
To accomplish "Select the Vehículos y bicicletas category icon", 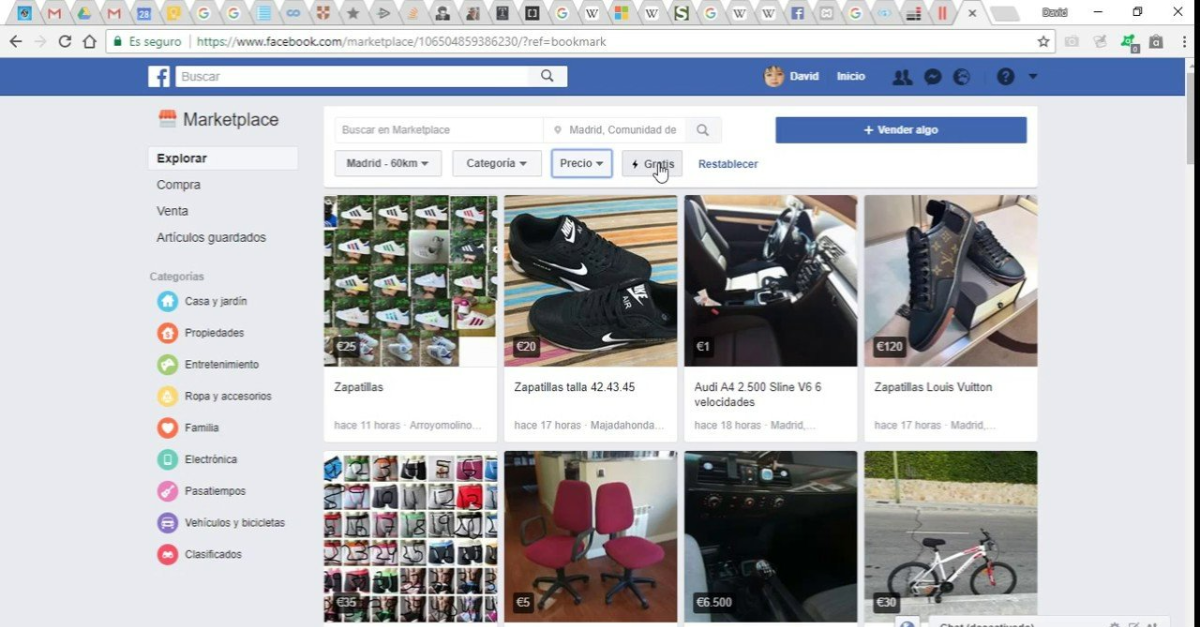I will coord(168,523).
